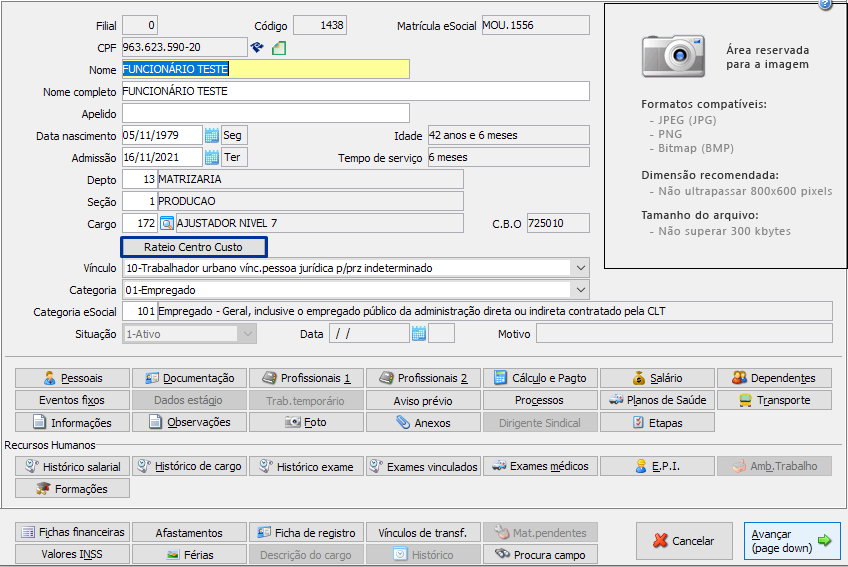Screen dimensions: 848x567
Task: Open the Cálculo e Pagto section
Action: pyautogui.click(x=540, y=378)
